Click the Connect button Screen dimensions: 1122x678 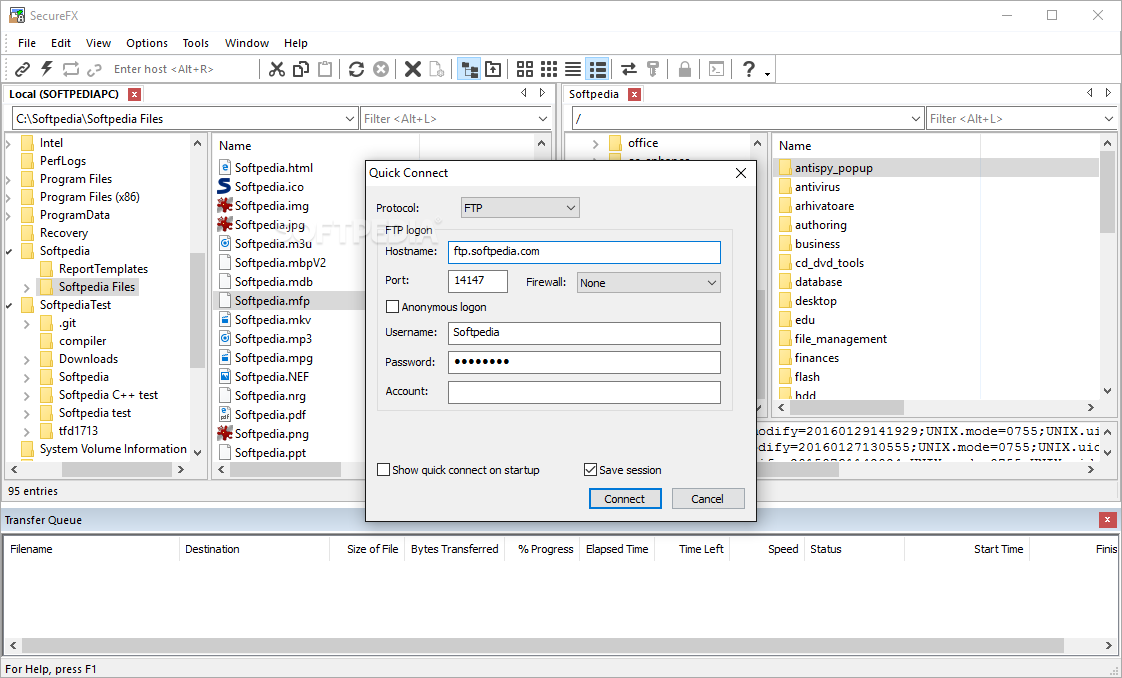point(625,498)
